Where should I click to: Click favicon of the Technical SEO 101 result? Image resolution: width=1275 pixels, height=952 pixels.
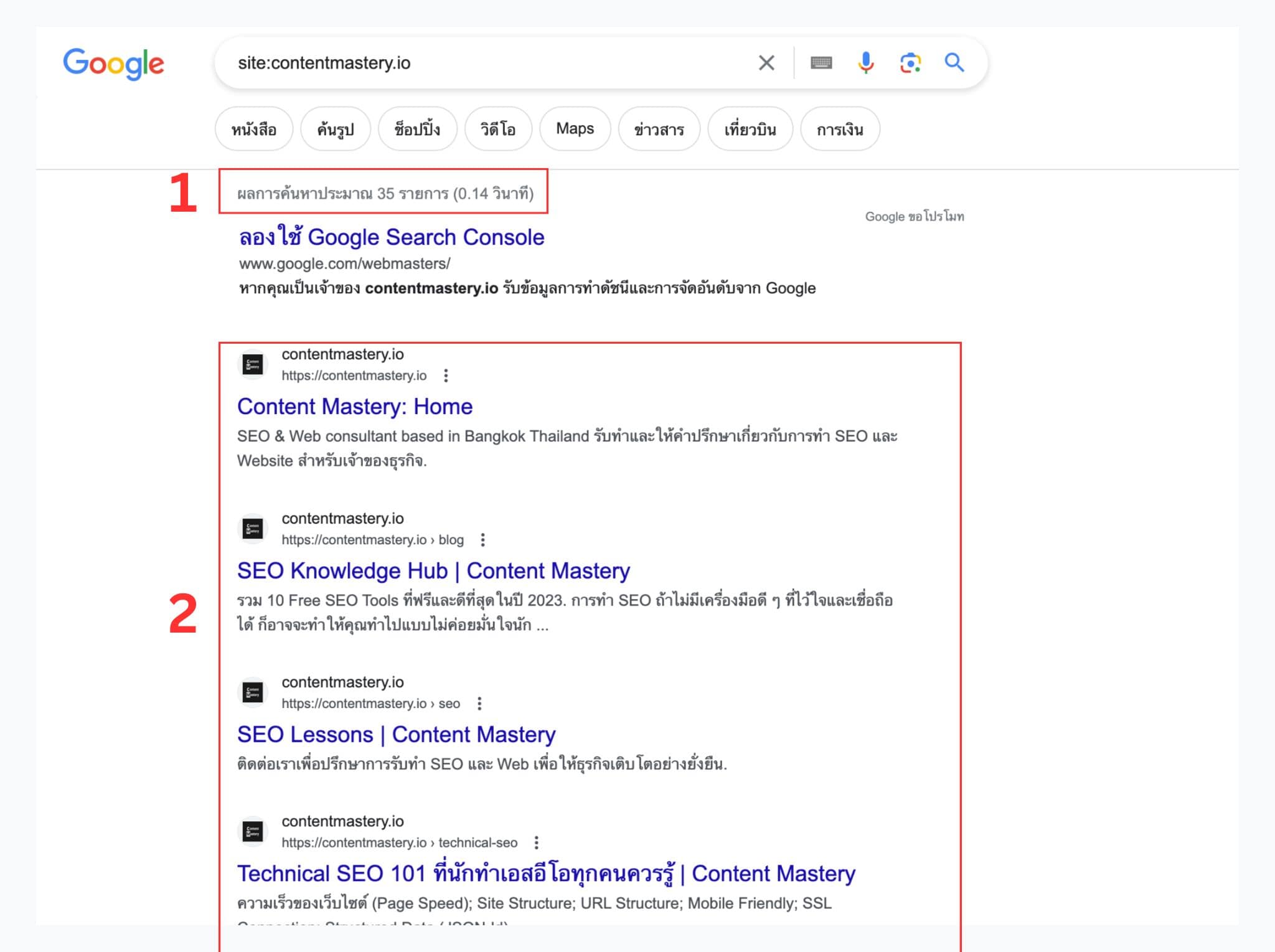(253, 832)
